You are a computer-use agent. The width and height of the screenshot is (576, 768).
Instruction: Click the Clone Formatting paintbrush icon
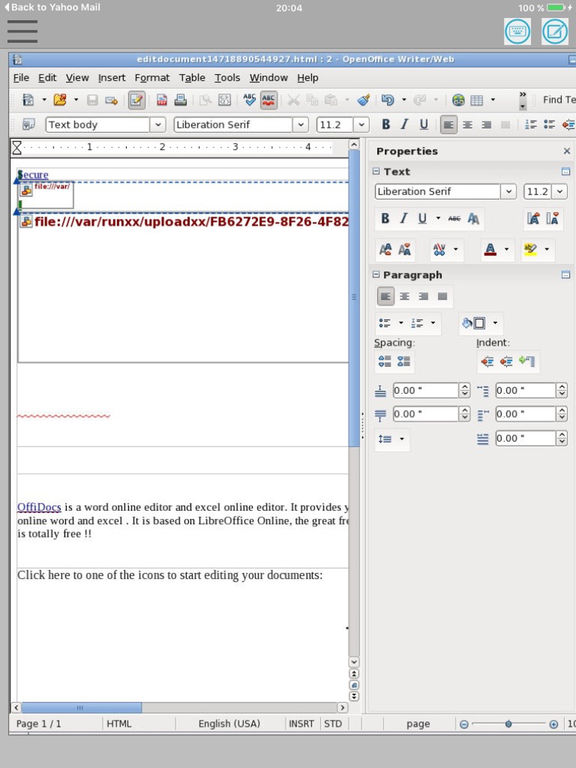click(363, 100)
